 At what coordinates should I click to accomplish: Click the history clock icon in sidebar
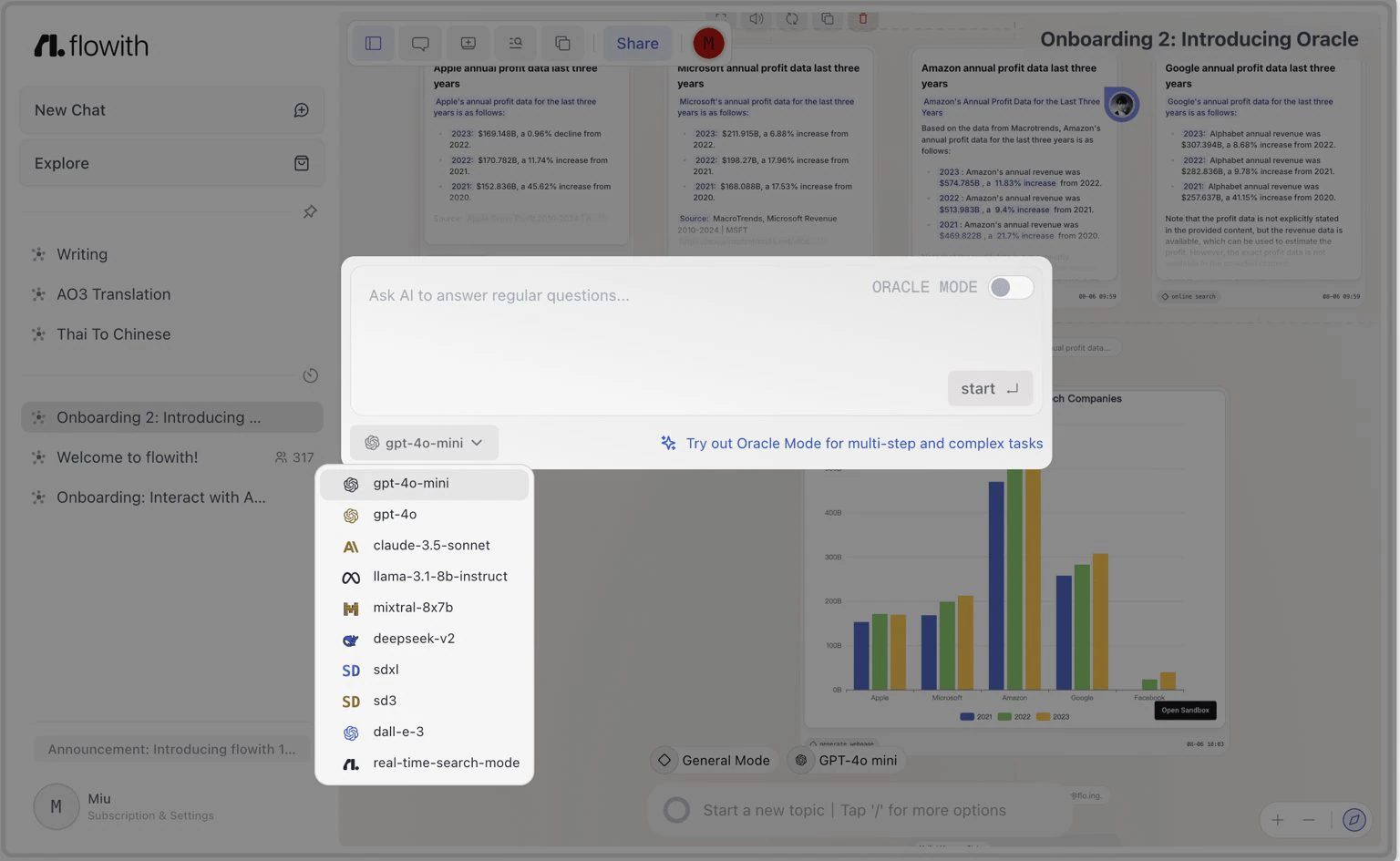coord(310,375)
